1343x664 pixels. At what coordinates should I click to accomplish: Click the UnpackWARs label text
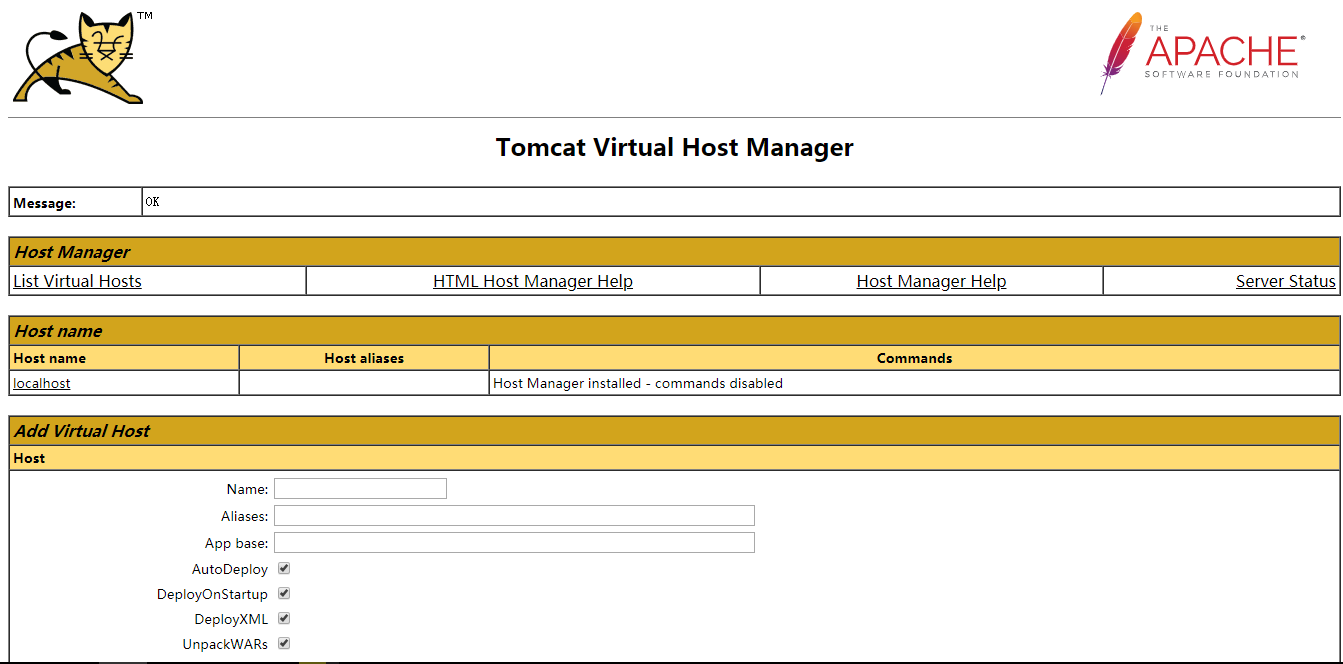tap(225, 644)
